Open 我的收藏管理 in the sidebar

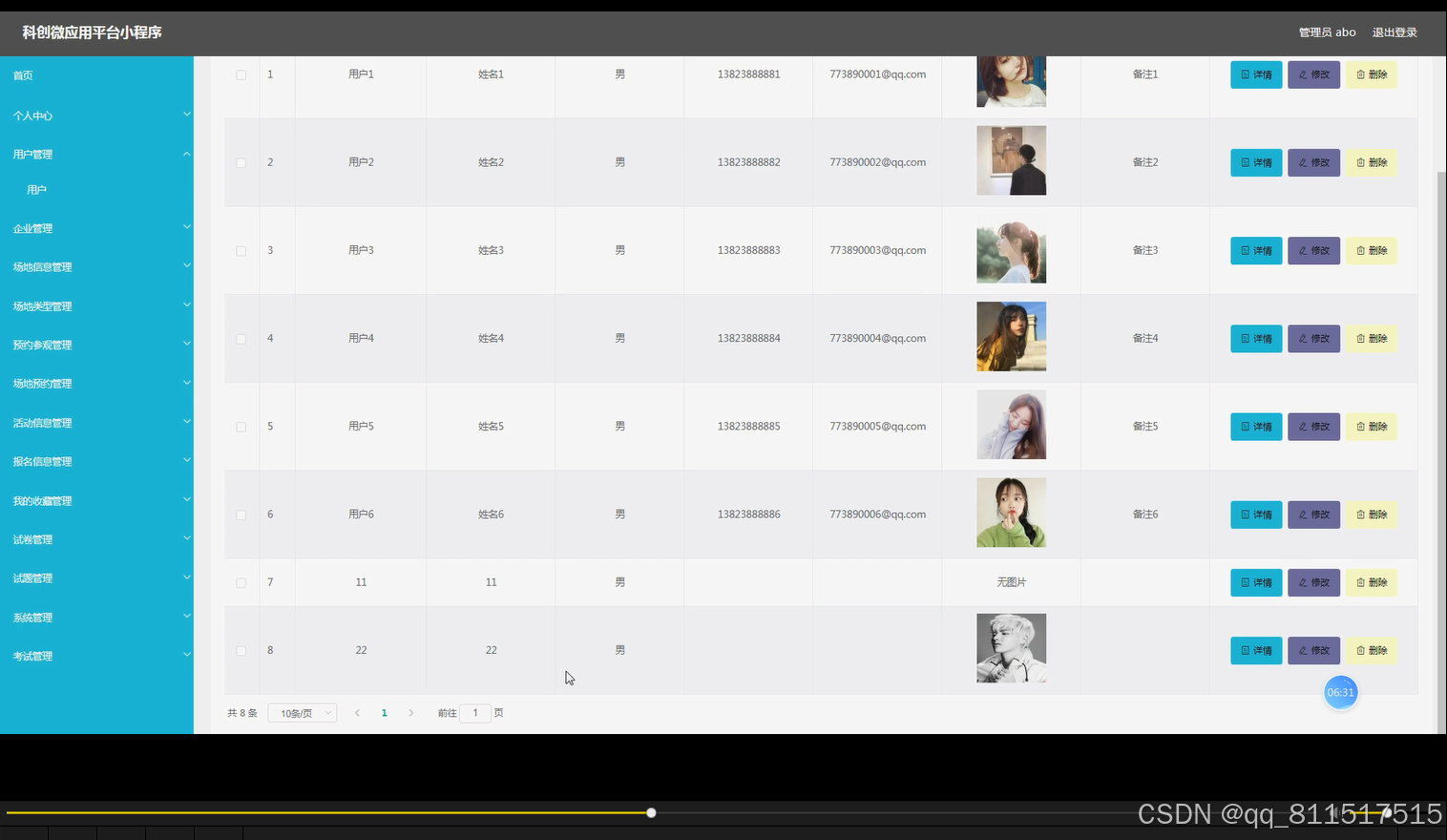click(96, 501)
